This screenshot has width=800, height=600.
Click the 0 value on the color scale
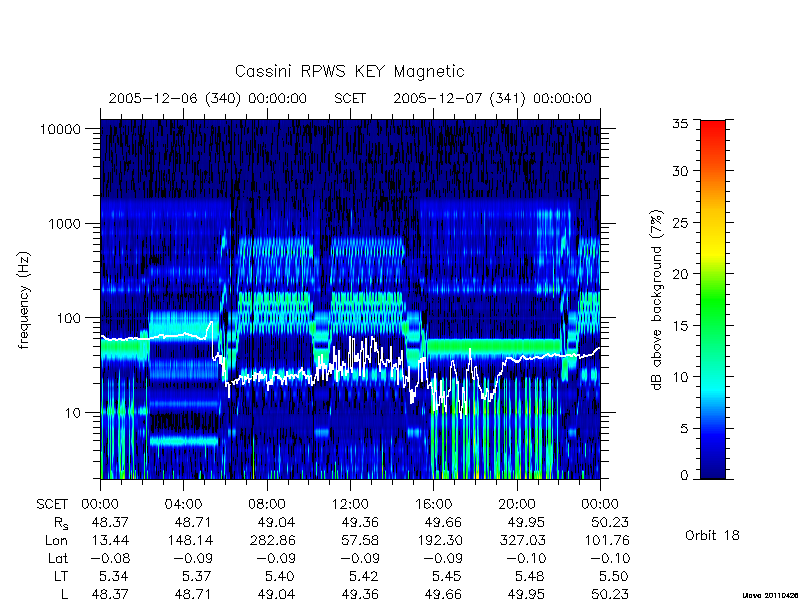click(684, 476)
